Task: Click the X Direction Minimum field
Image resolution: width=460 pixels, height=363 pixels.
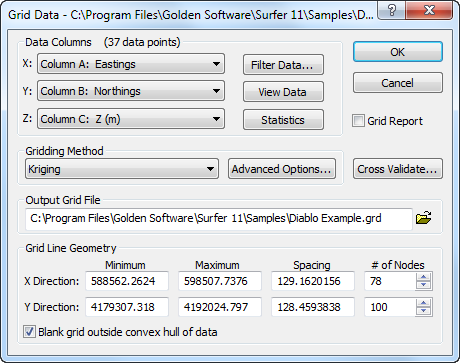Action: 127,281
